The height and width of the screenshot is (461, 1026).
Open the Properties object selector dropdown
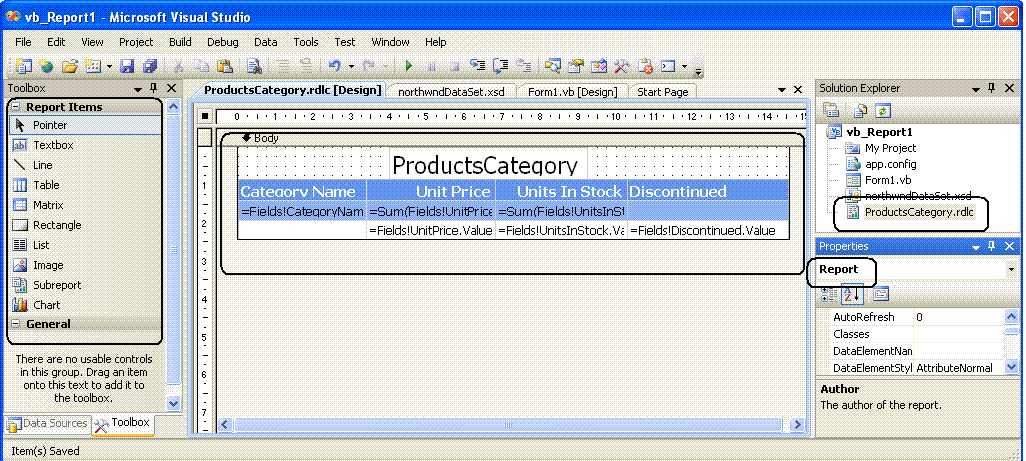click(x=1011, y=269)
